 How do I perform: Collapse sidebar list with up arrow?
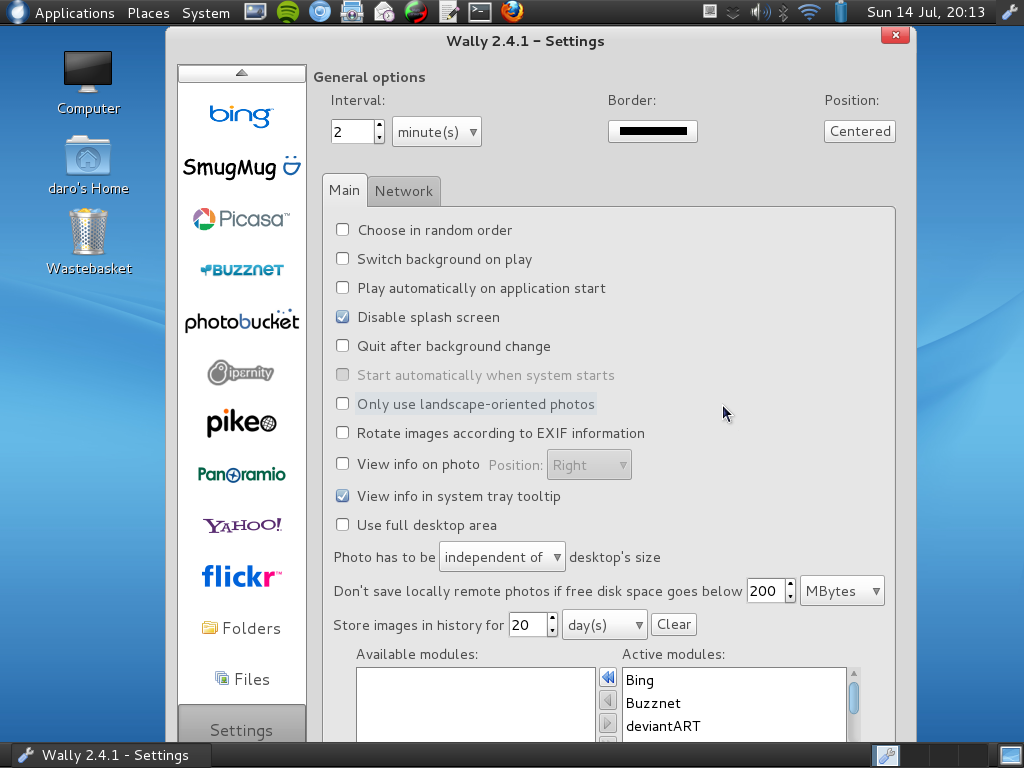(x=242, y=73)
